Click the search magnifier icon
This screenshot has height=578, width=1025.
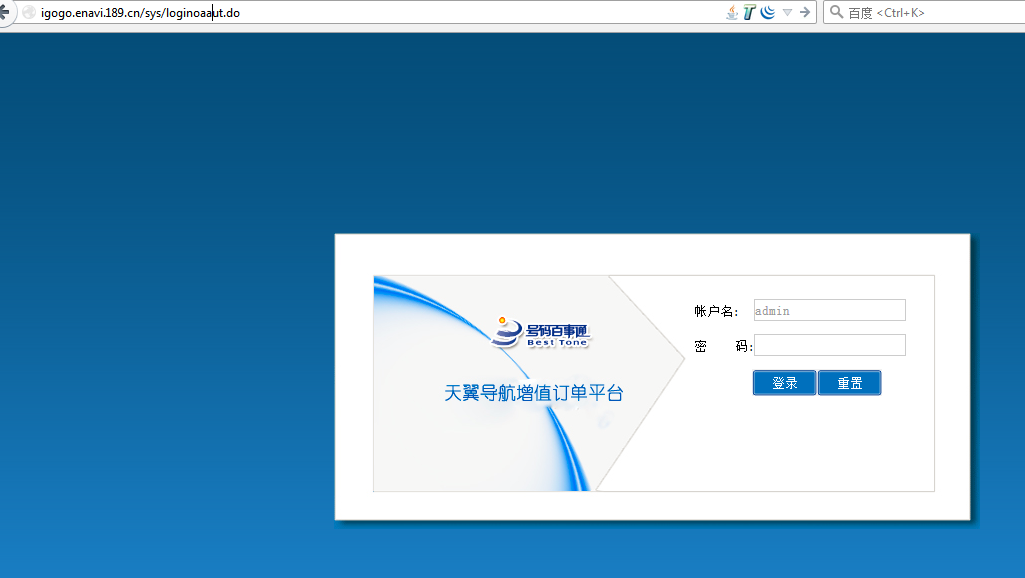click(x=836, y=12)
